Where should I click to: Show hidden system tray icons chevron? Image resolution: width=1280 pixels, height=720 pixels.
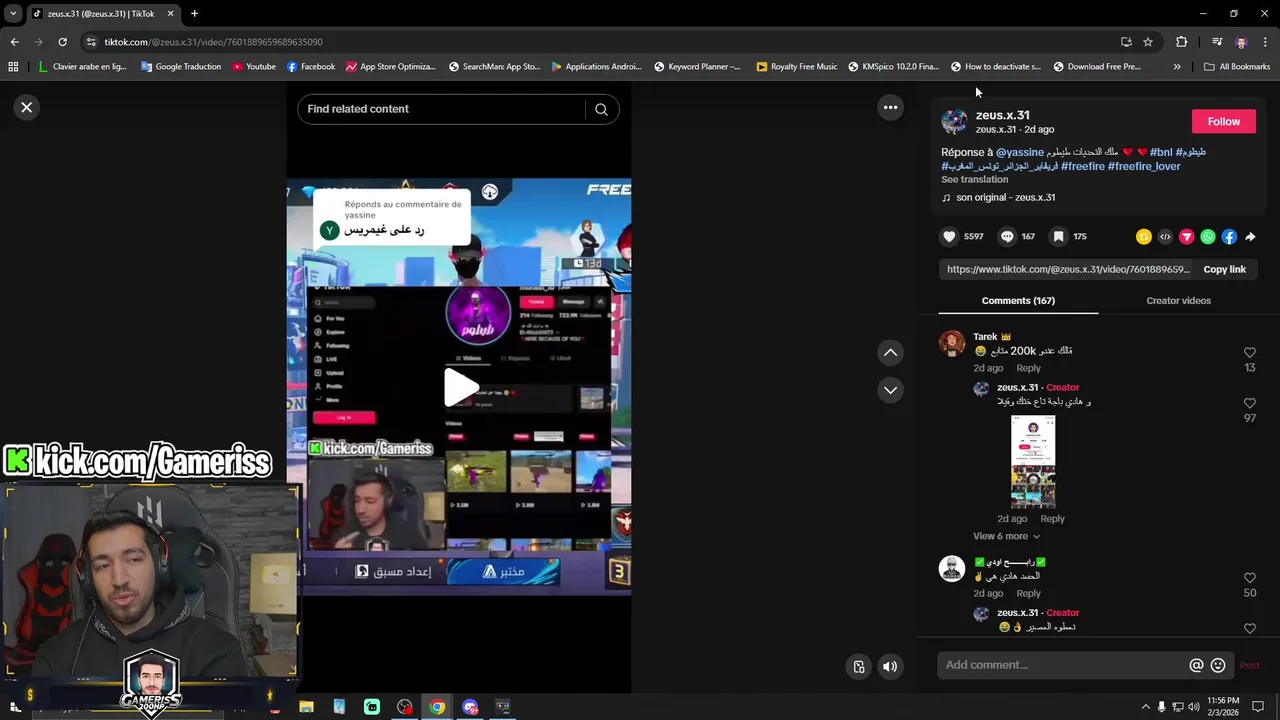pyautogui.click(x=1145, y=707)
